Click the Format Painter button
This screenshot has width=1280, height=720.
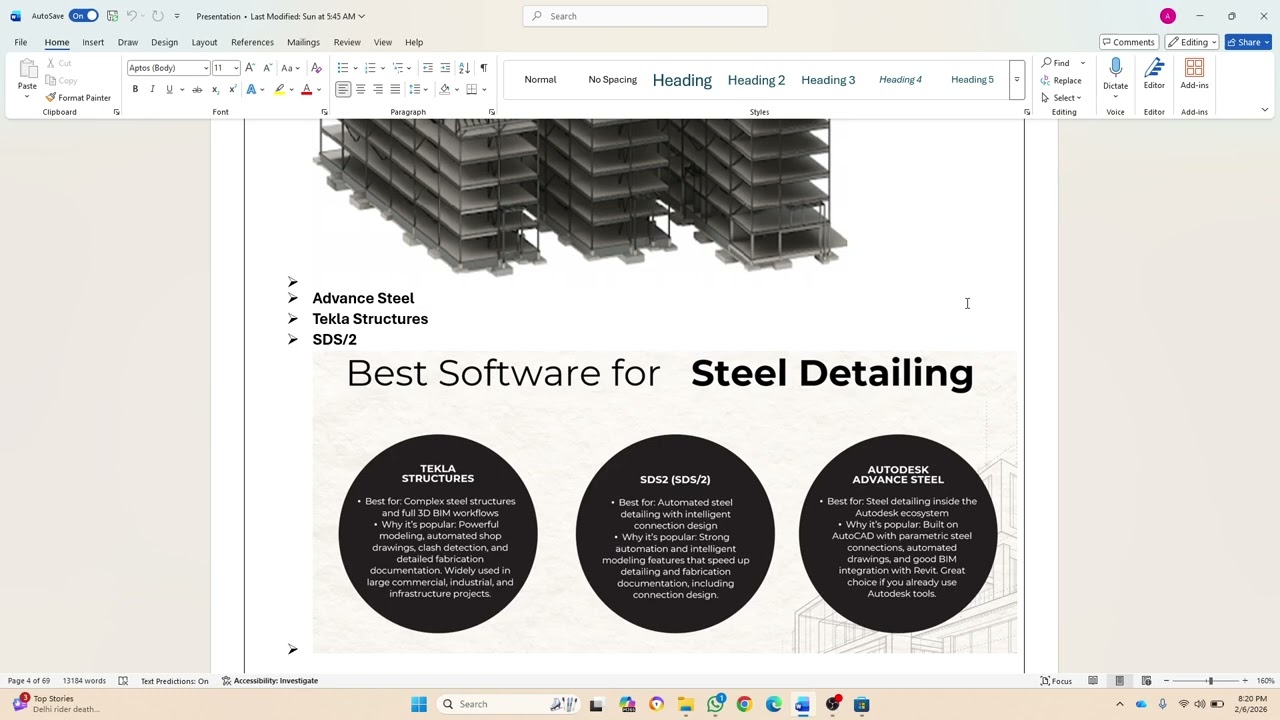coord(78,98)
